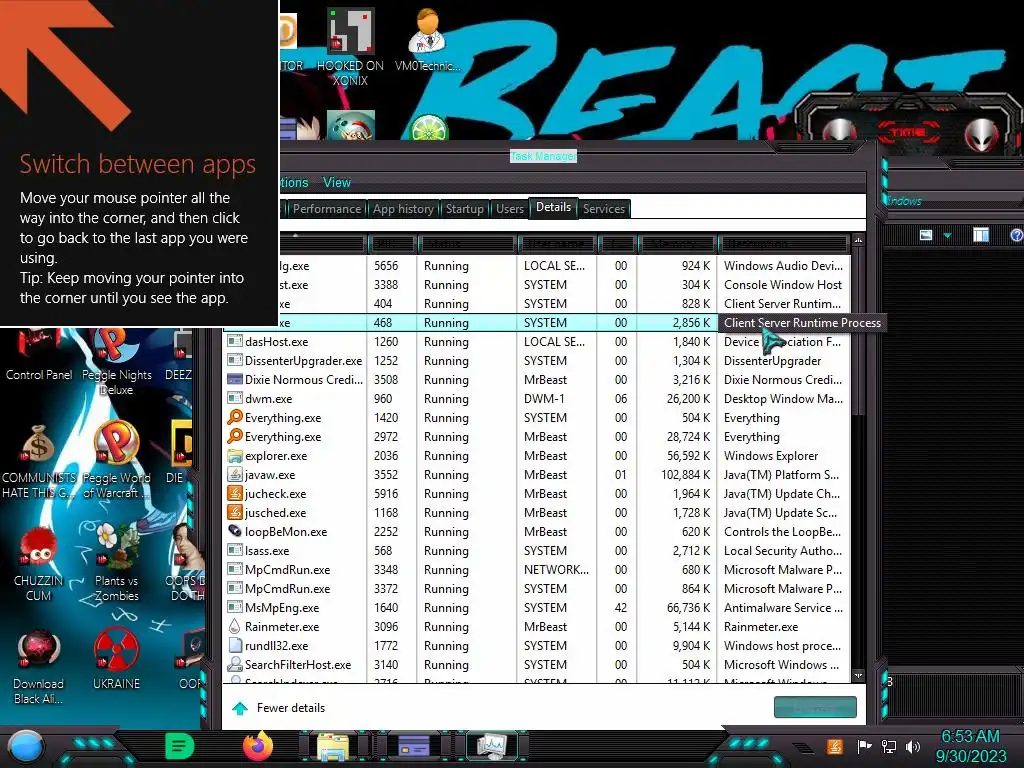
Task: Switch to the Users tab
Action: (x=509, y=208)
